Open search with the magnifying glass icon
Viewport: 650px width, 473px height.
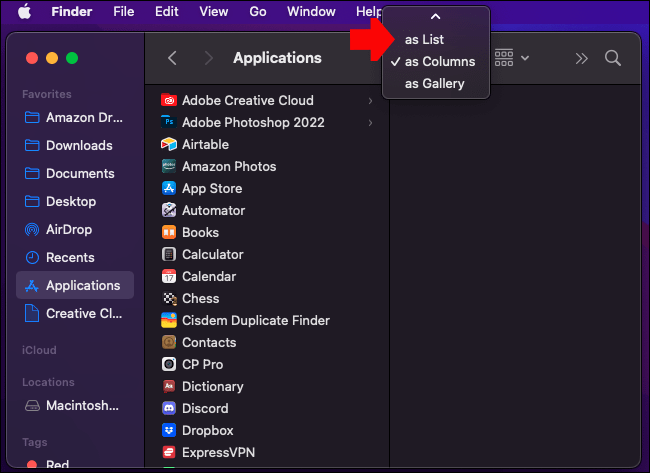(613, 58)
